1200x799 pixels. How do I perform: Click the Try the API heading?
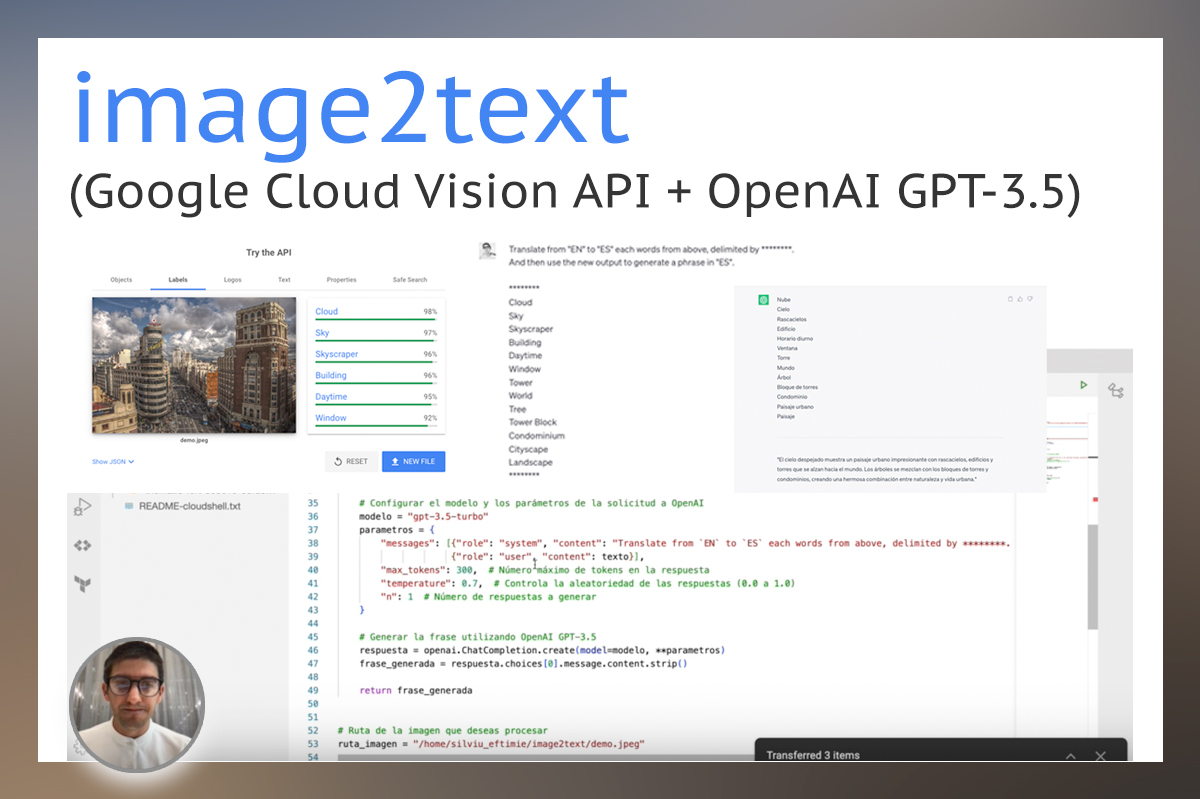point(268,252)
